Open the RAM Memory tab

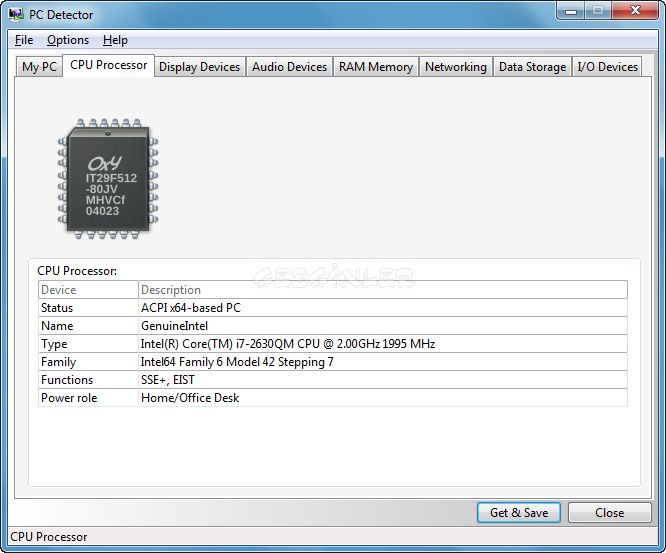(375, 67)
